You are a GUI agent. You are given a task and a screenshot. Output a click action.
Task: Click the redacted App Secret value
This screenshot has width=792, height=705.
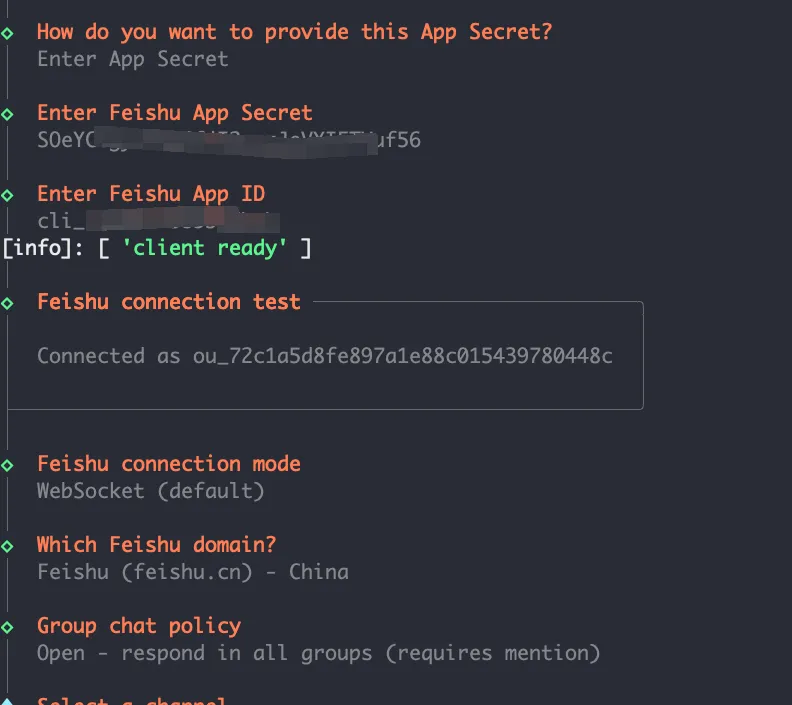[x=228, y=140]
